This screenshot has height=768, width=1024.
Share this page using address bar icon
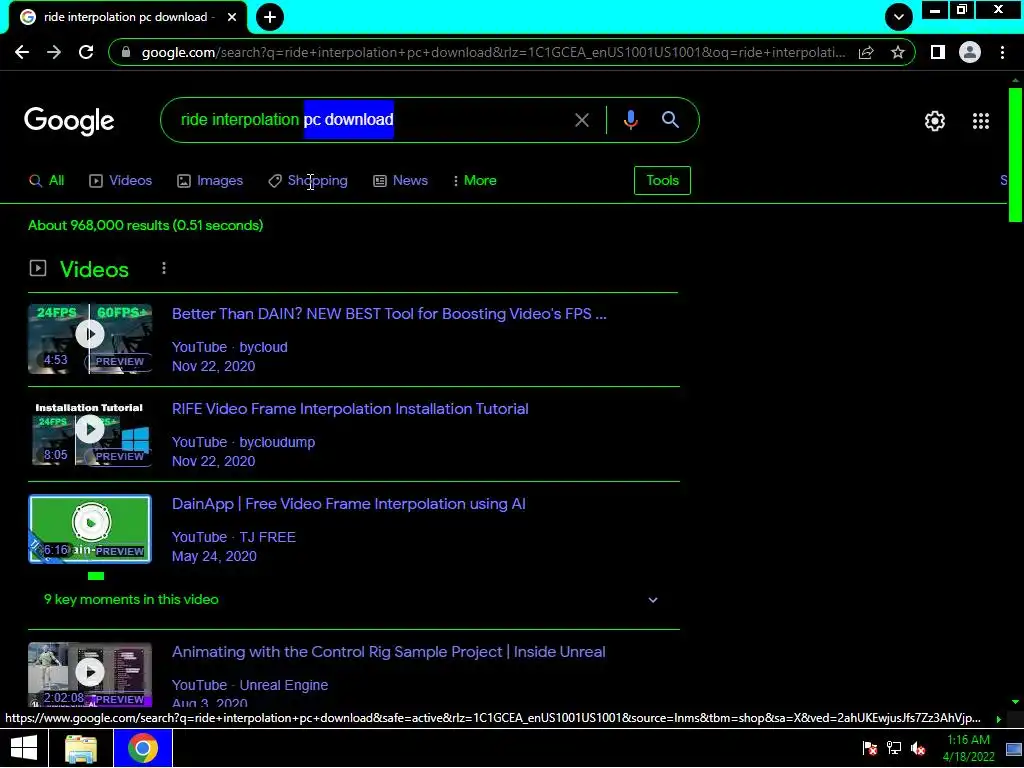pos(866,52)
